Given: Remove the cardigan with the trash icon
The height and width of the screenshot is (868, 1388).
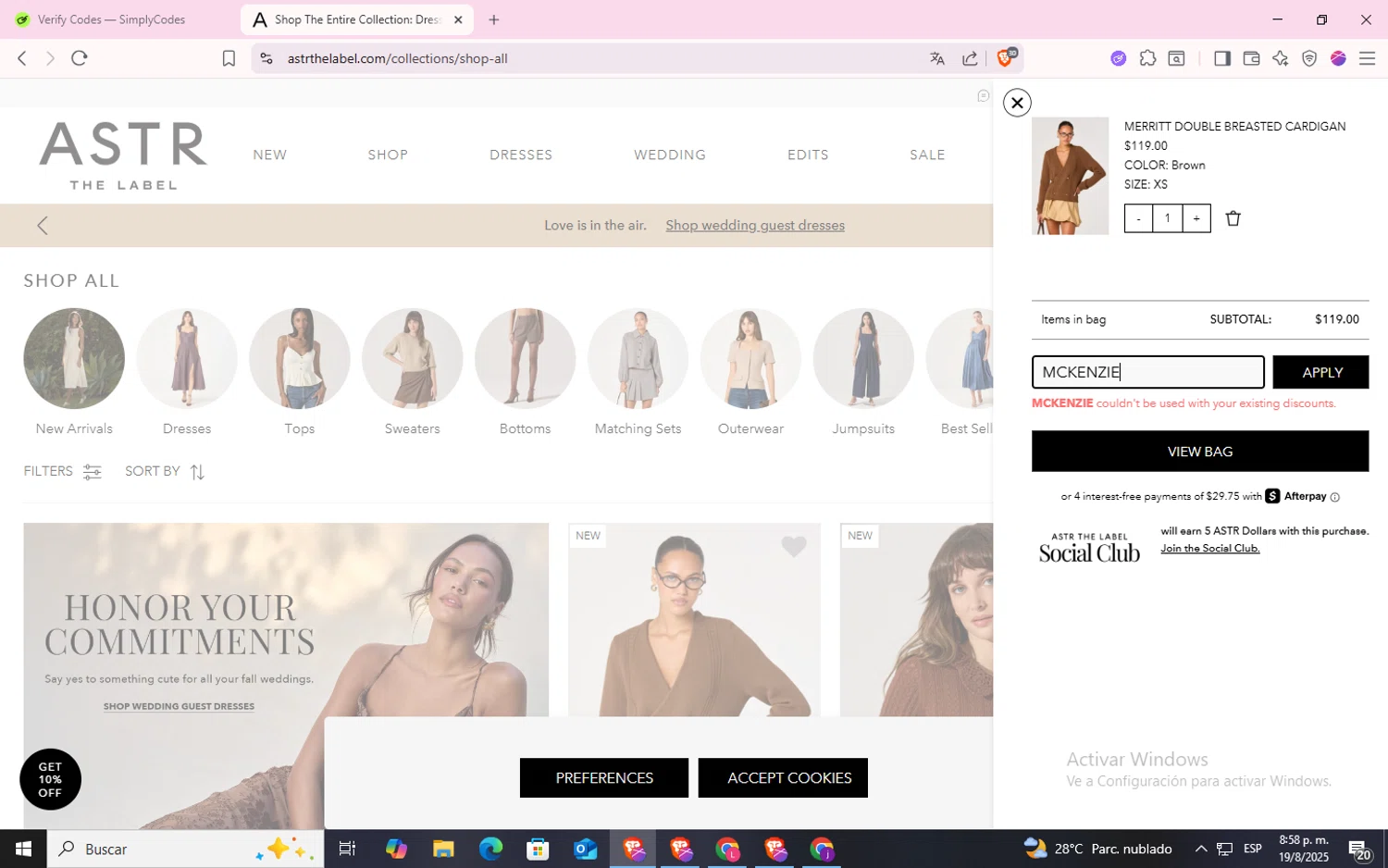Looking at the screenshot, I should [x=1233, y=218].
